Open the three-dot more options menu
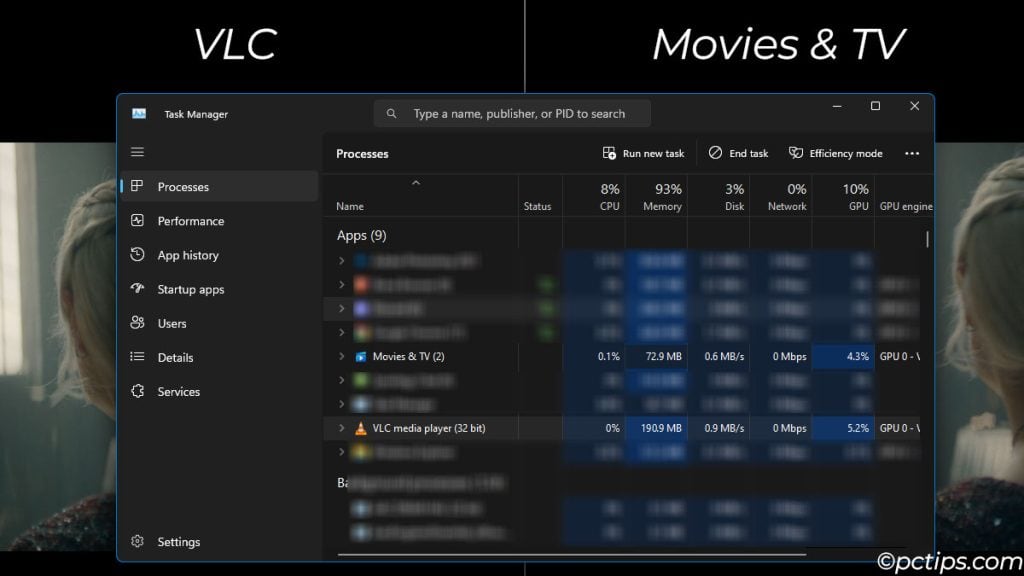Image resolution: width=1024 pixels, height=576 pixels. point(912,153)
